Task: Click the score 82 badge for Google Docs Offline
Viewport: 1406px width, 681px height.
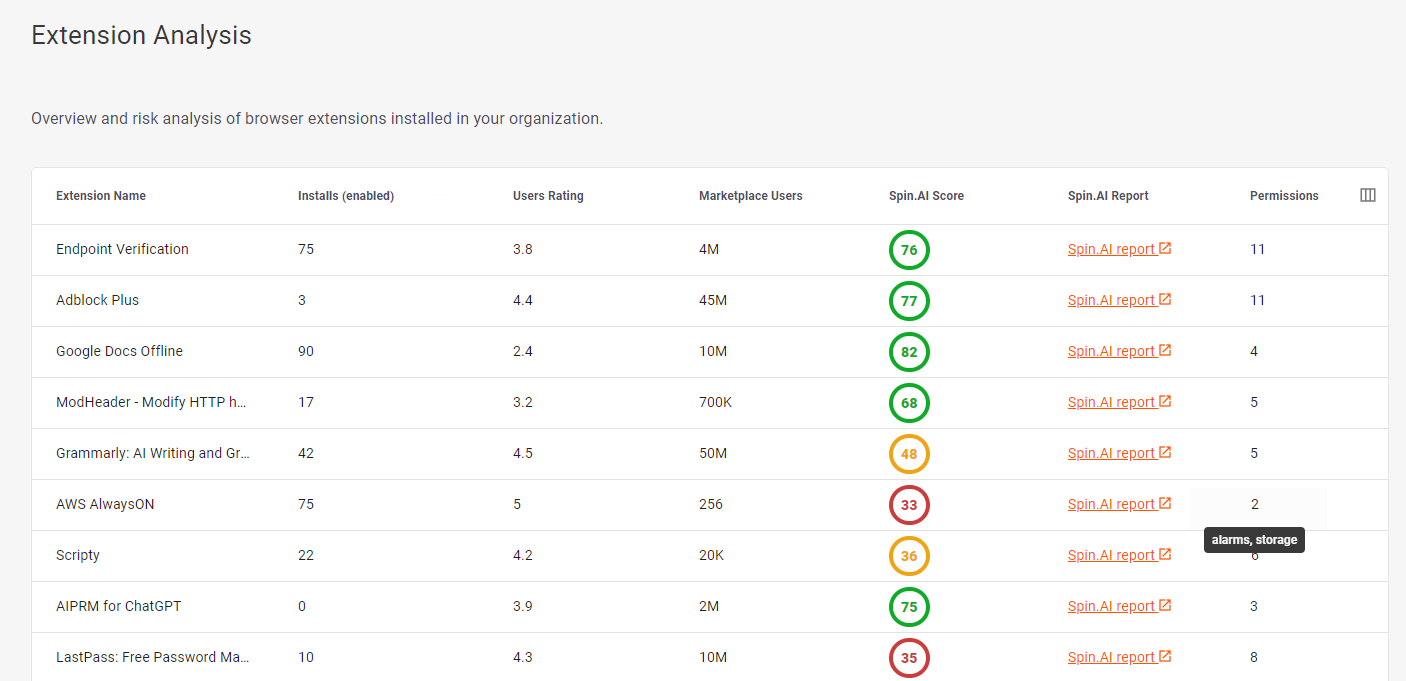Action: [x=909, y=352]
